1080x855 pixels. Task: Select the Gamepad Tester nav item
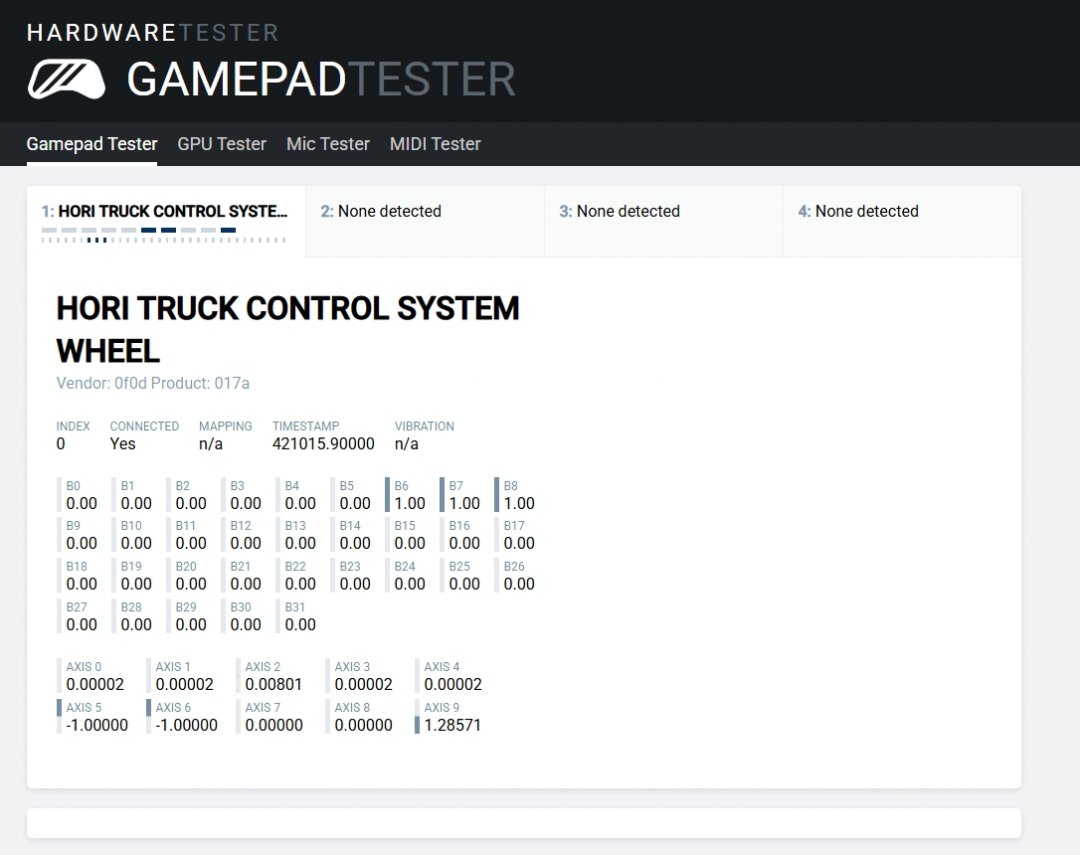click(x=92, y=144)
